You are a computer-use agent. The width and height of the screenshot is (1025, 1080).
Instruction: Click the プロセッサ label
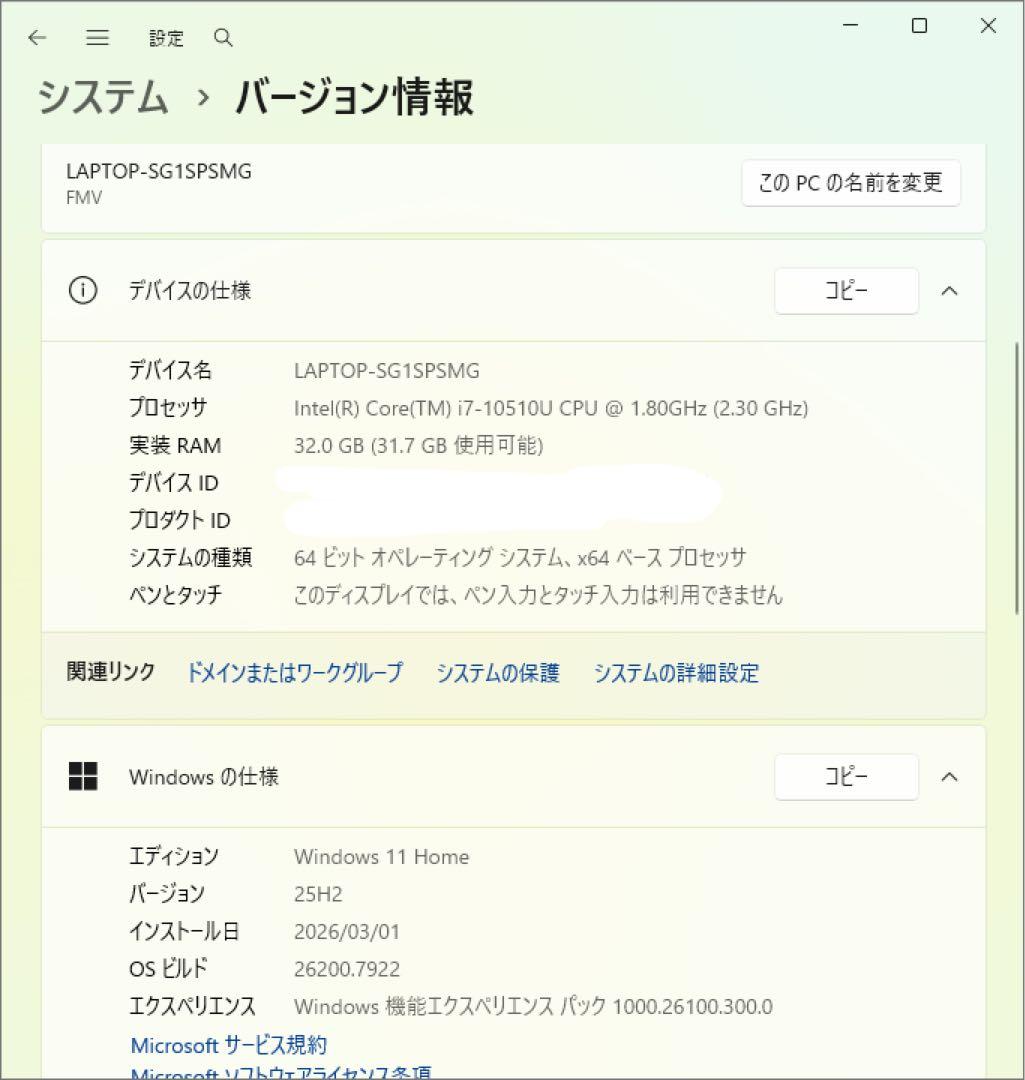tap(168, 408)
